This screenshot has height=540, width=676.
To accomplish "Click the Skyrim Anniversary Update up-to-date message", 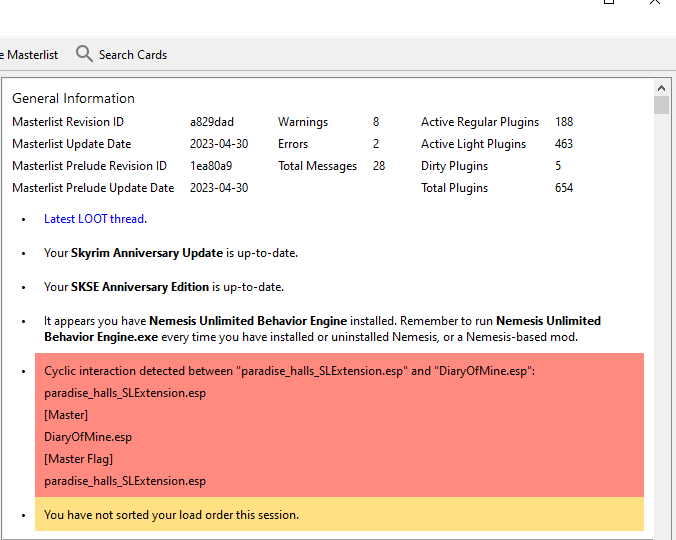I will point(171,253).
